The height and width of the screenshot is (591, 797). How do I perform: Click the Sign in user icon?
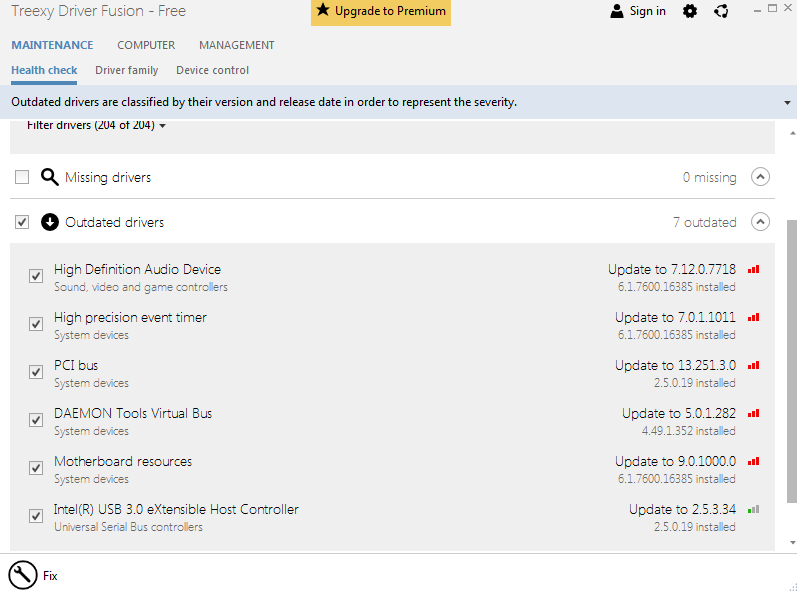point(617,11)
